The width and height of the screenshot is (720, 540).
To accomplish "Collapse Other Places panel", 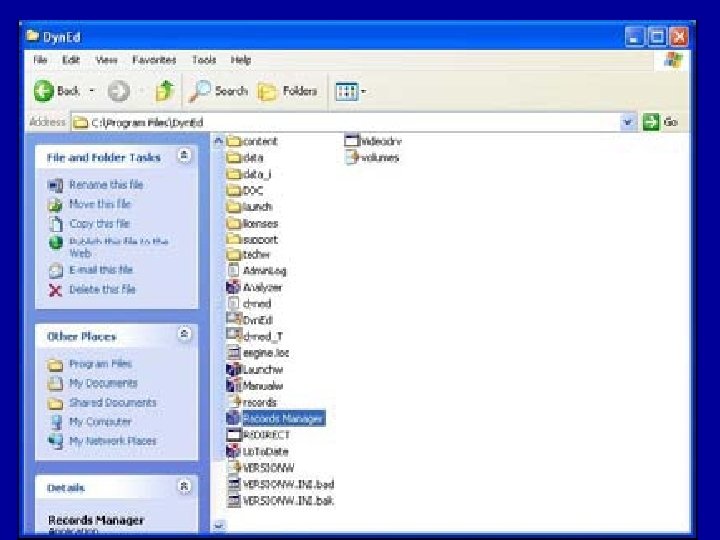I will [184, 334].
